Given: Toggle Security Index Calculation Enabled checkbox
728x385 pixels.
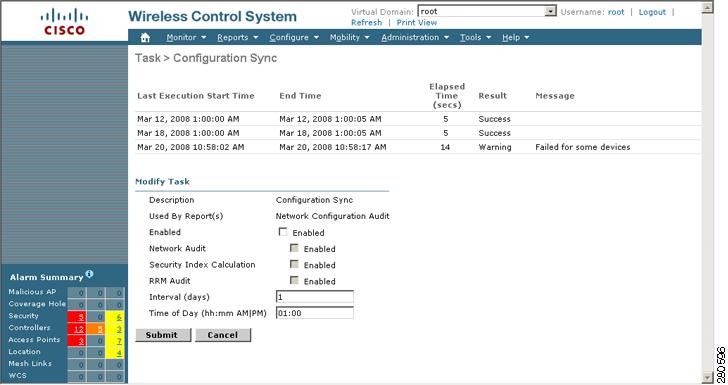Looking at the screenshot, I should [294, 264].
